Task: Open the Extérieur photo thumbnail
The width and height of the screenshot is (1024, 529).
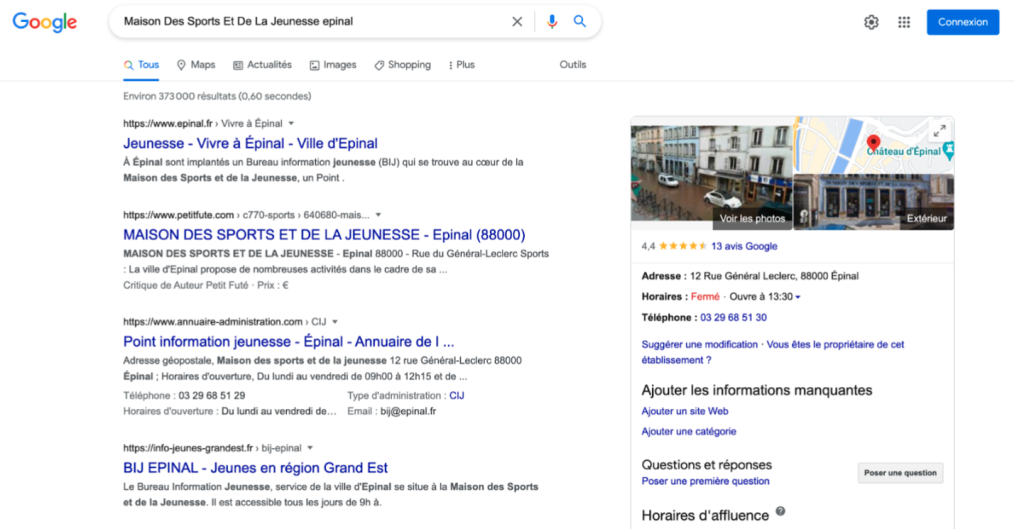Action: pyautogui.click(x=874, y=202)
